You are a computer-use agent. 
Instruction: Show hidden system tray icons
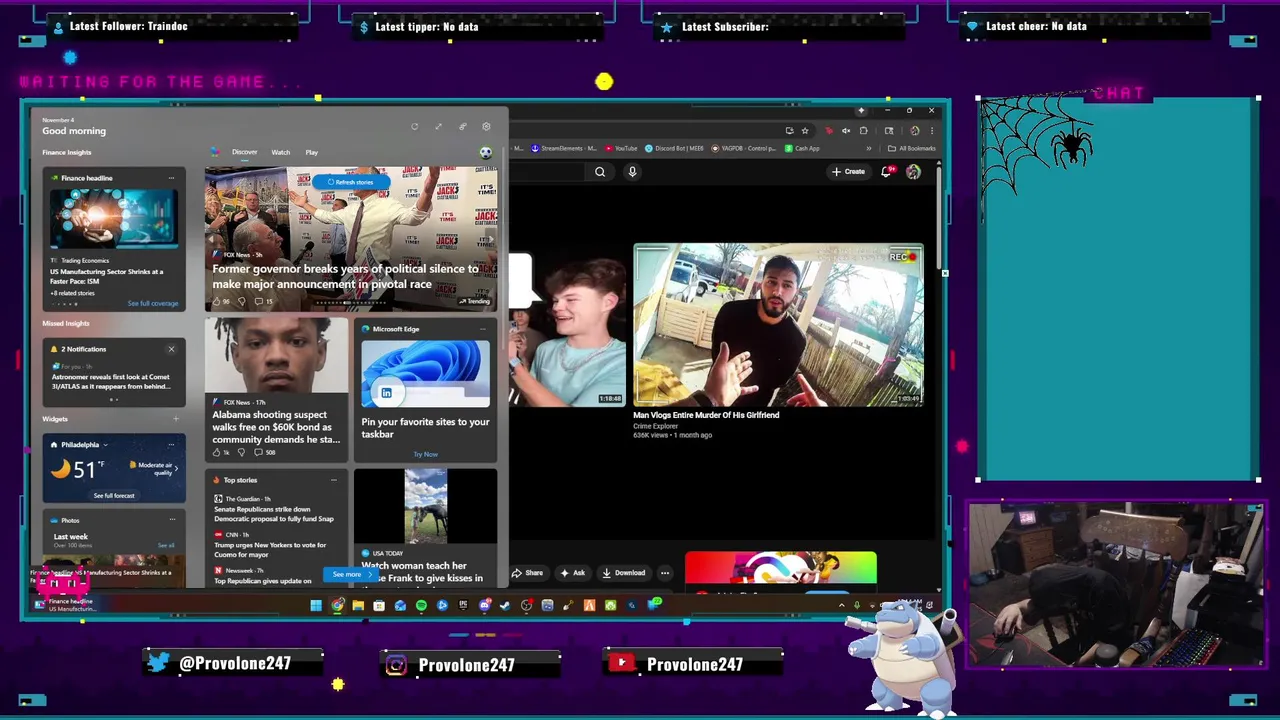coord(841,605)
